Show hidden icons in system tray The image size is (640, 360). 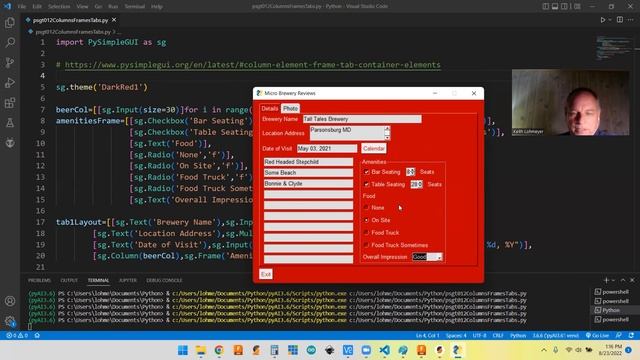point(544,350)
